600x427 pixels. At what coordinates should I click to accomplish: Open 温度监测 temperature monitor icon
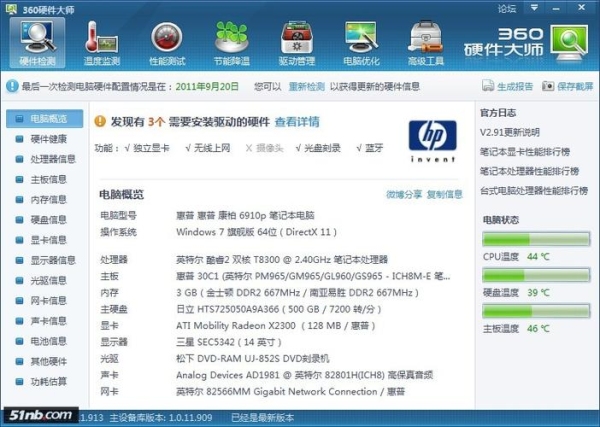[x=102, y=43]
